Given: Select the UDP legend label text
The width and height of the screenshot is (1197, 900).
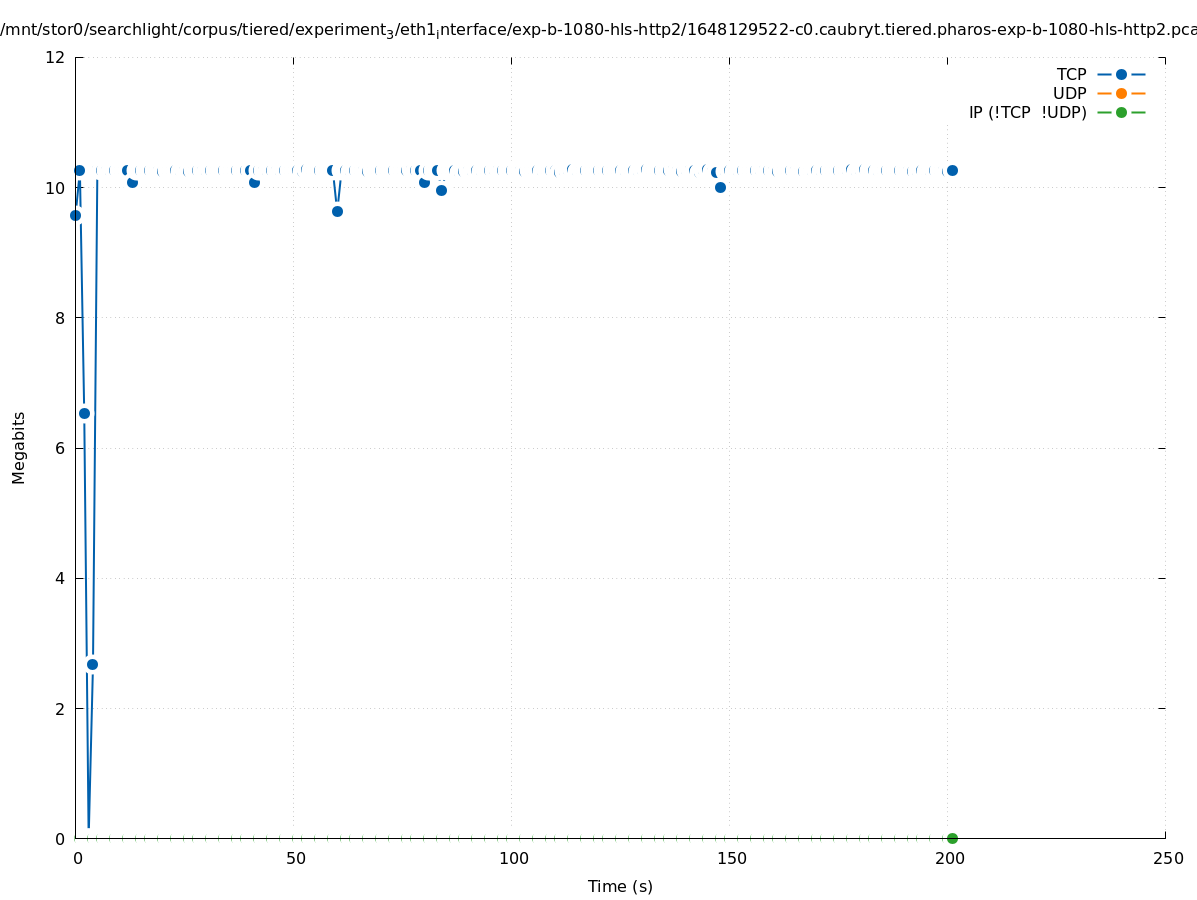Looking at the screenshot, I should 1069,94.
